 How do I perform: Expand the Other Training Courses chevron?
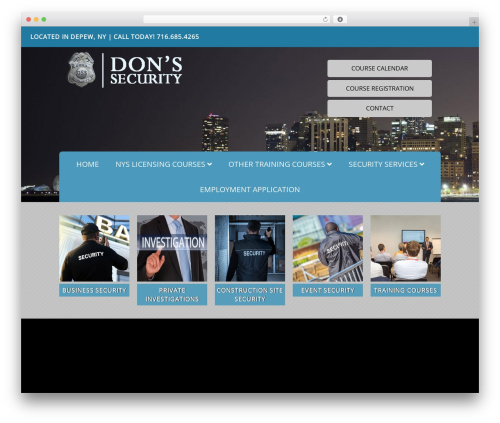(x=329, y=164)
